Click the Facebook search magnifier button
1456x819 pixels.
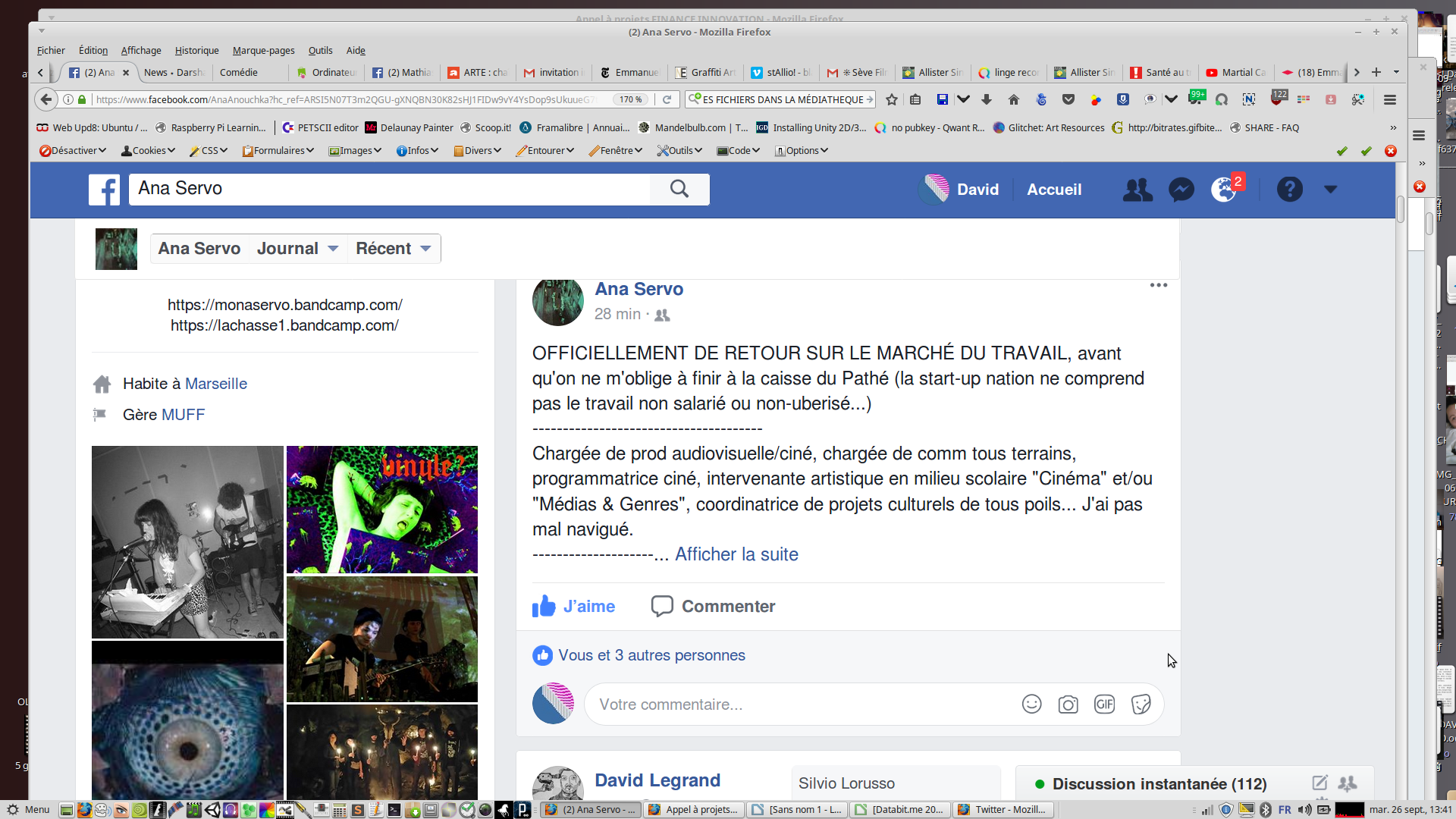pyautogui.click(x=679, y=190)
